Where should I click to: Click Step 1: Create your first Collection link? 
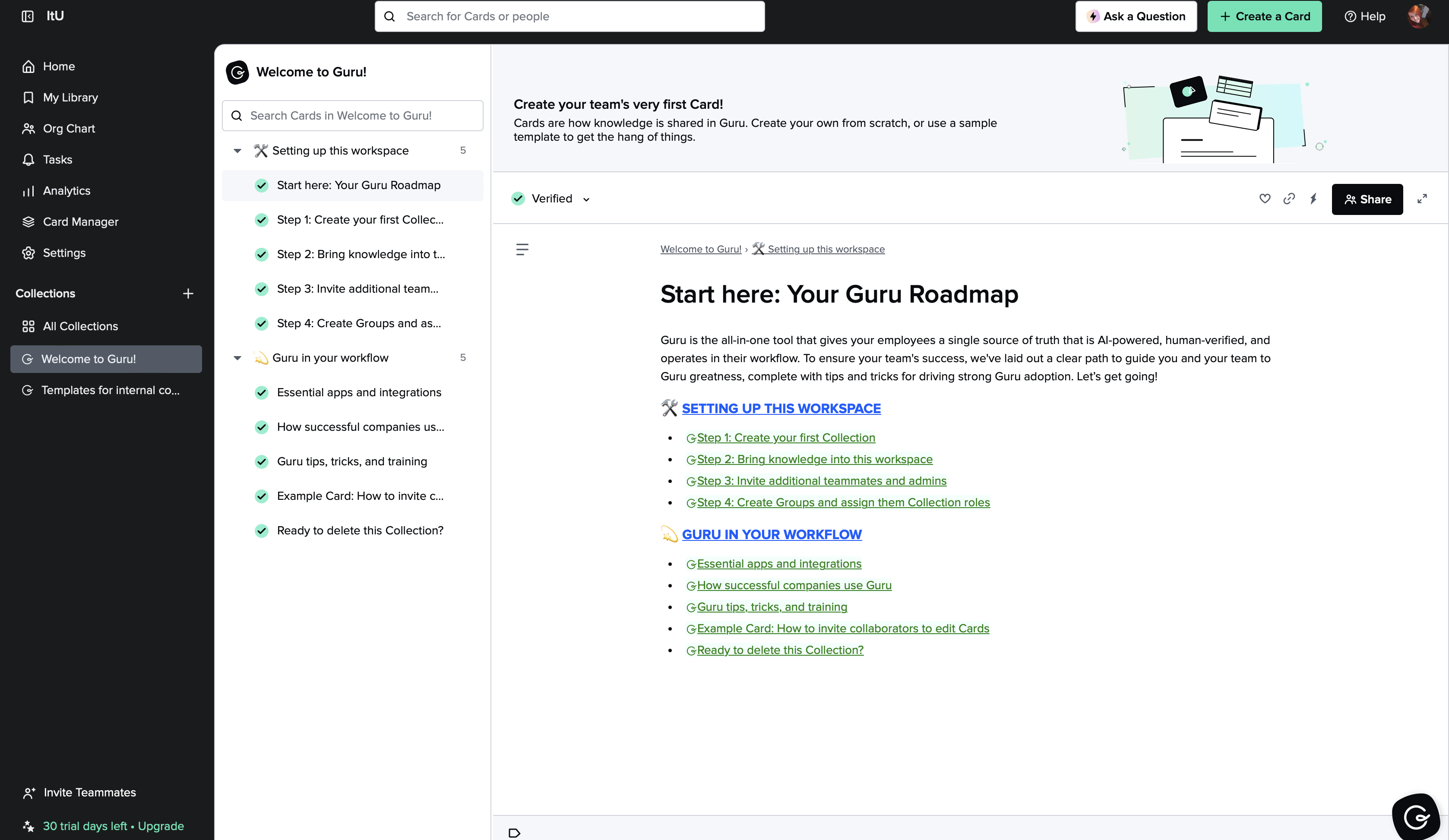pos(786,437)
